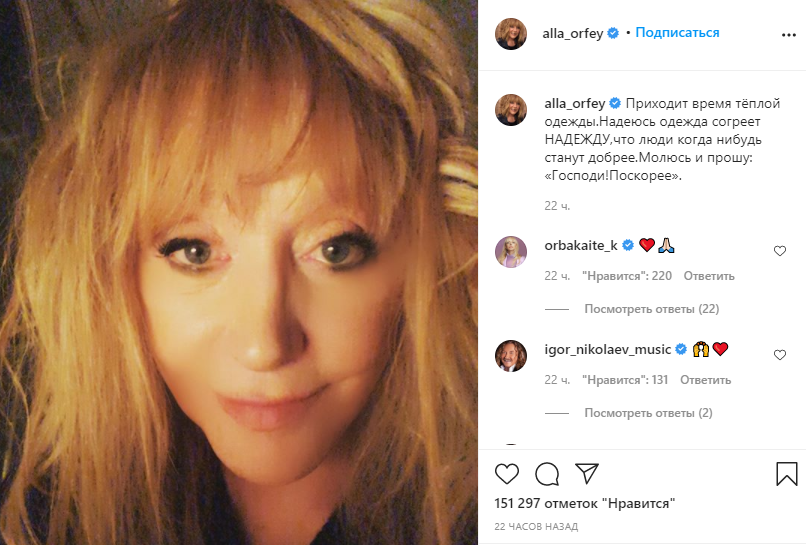Reply to the orbakaite_k comment
Screen dimensions: 806x545
pos(709,276)
